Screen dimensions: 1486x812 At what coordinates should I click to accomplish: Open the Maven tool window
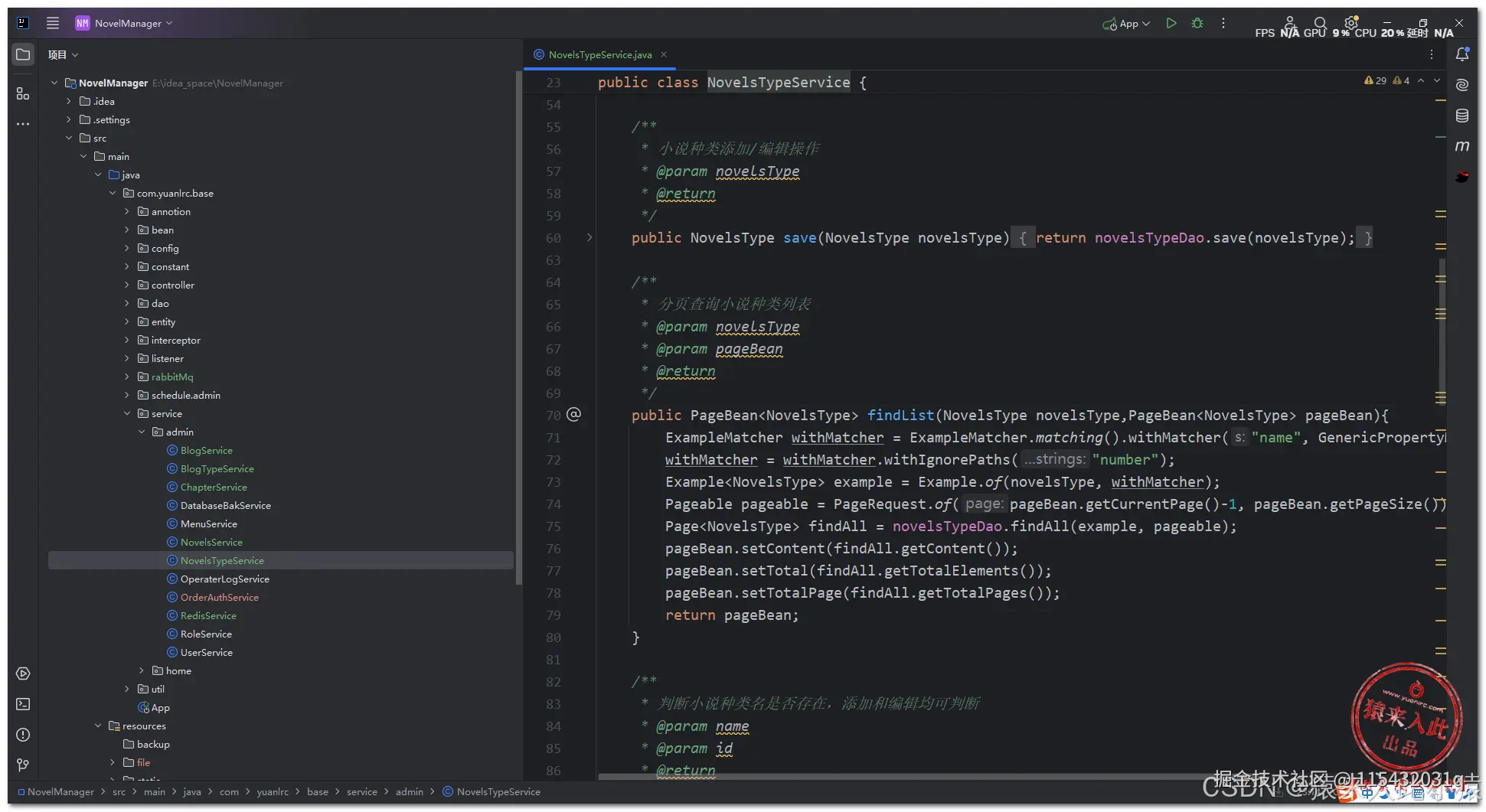pos(1462,146)
